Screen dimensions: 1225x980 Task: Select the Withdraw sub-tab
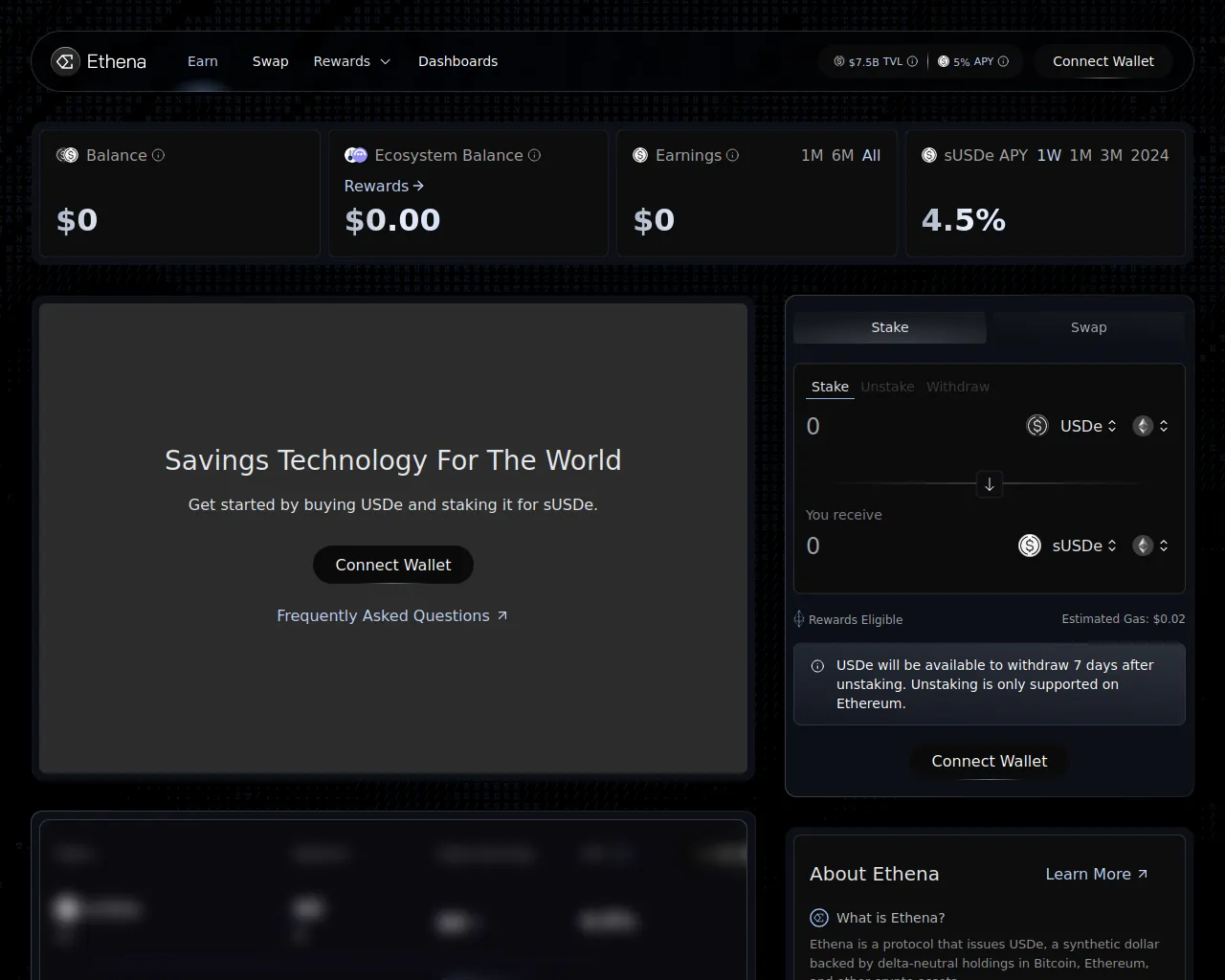click(x=958, y=387)
